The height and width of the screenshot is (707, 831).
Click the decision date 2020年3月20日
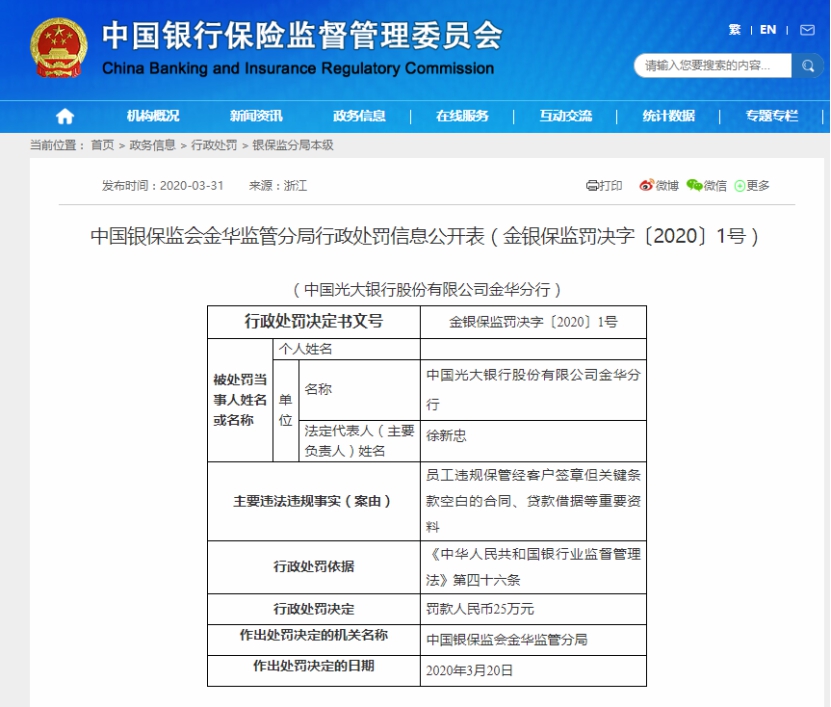click(469, 671)
